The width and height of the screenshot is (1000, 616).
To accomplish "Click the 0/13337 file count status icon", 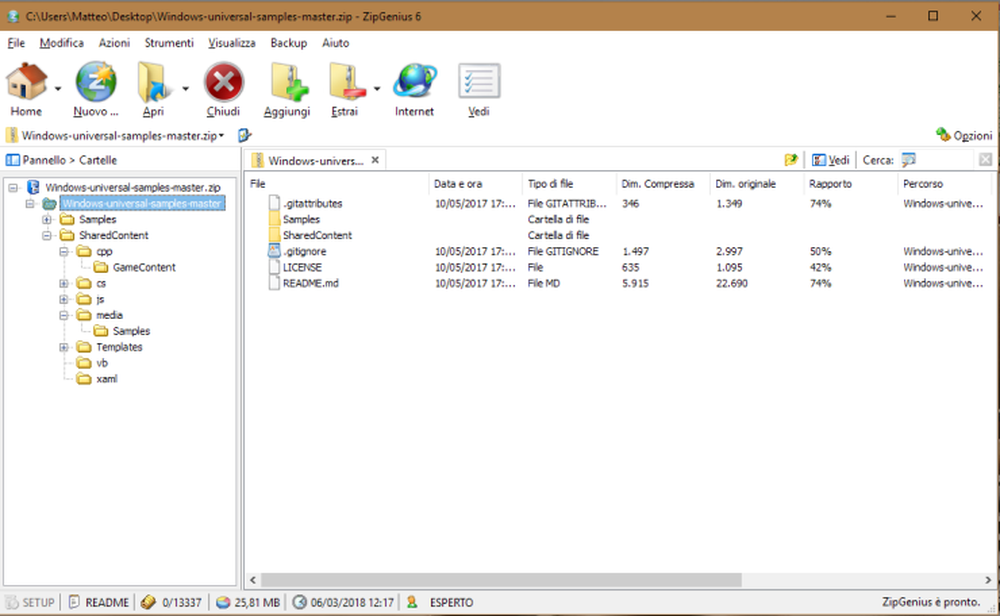I will click(x=148, y=602).
